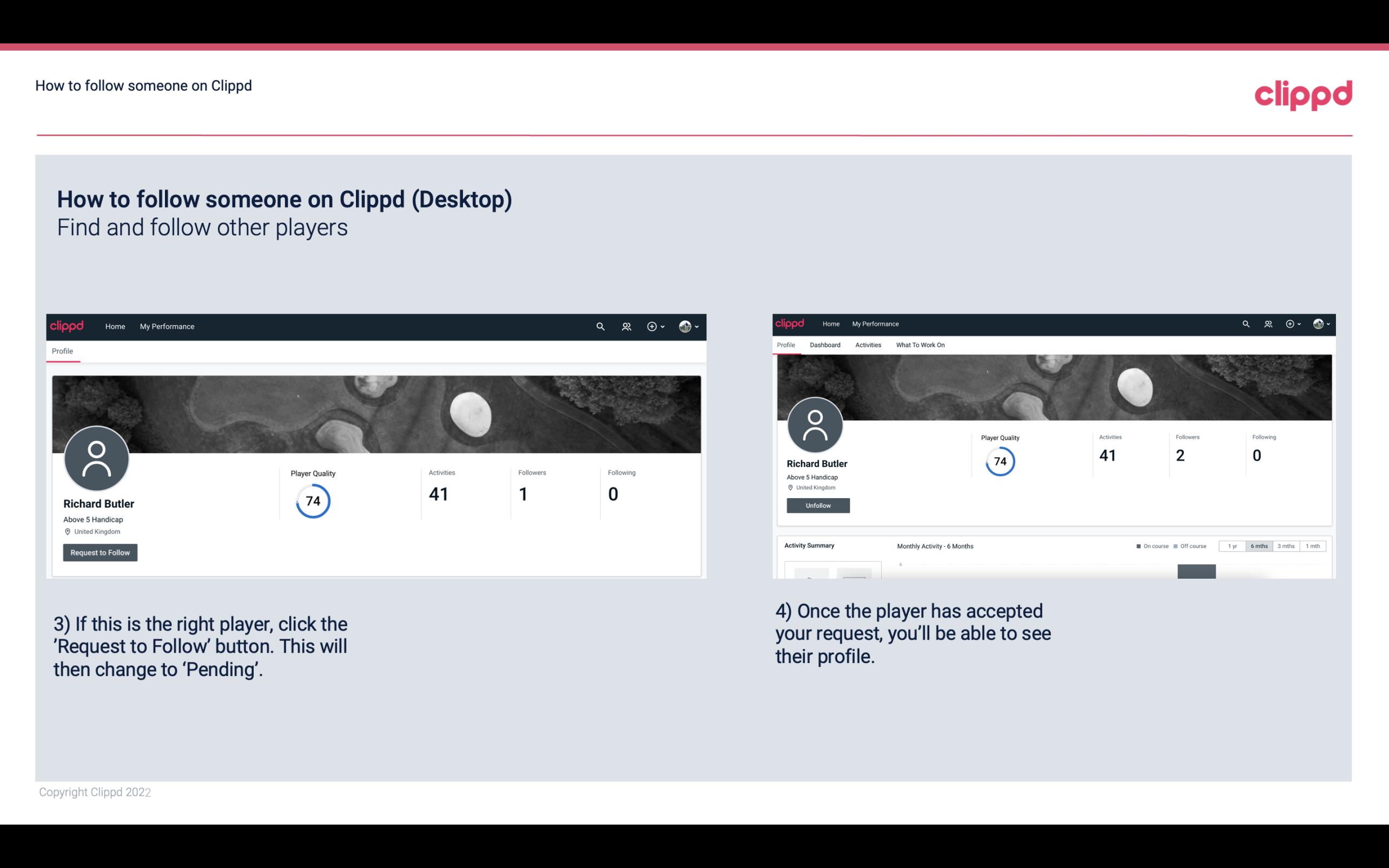Screen dimensions: 1389x868
Task: Select the 'Profile' tab on desktop view
Action: click(x=61, y=351)
